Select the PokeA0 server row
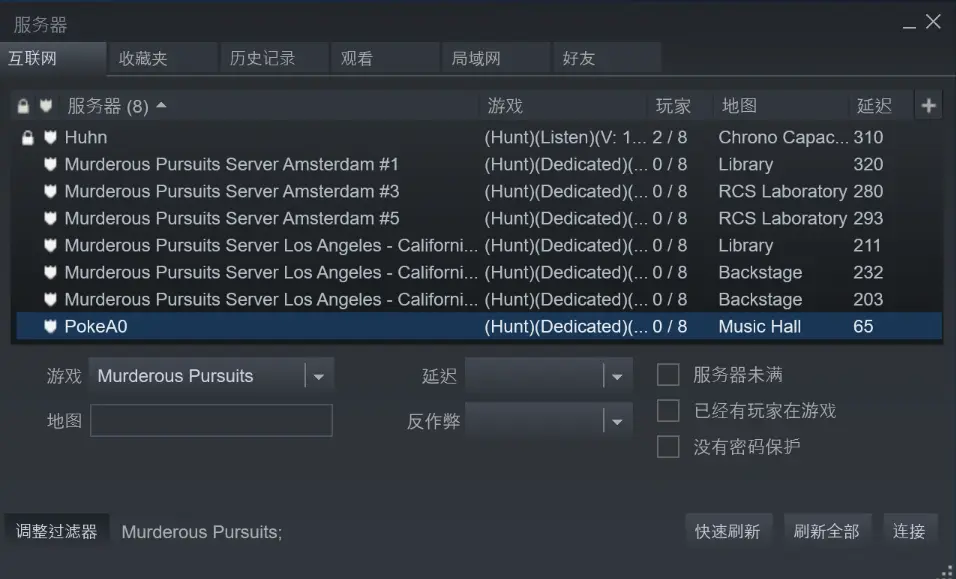Image resolution: width=956 pixels, height=579 pixels. 479,326
